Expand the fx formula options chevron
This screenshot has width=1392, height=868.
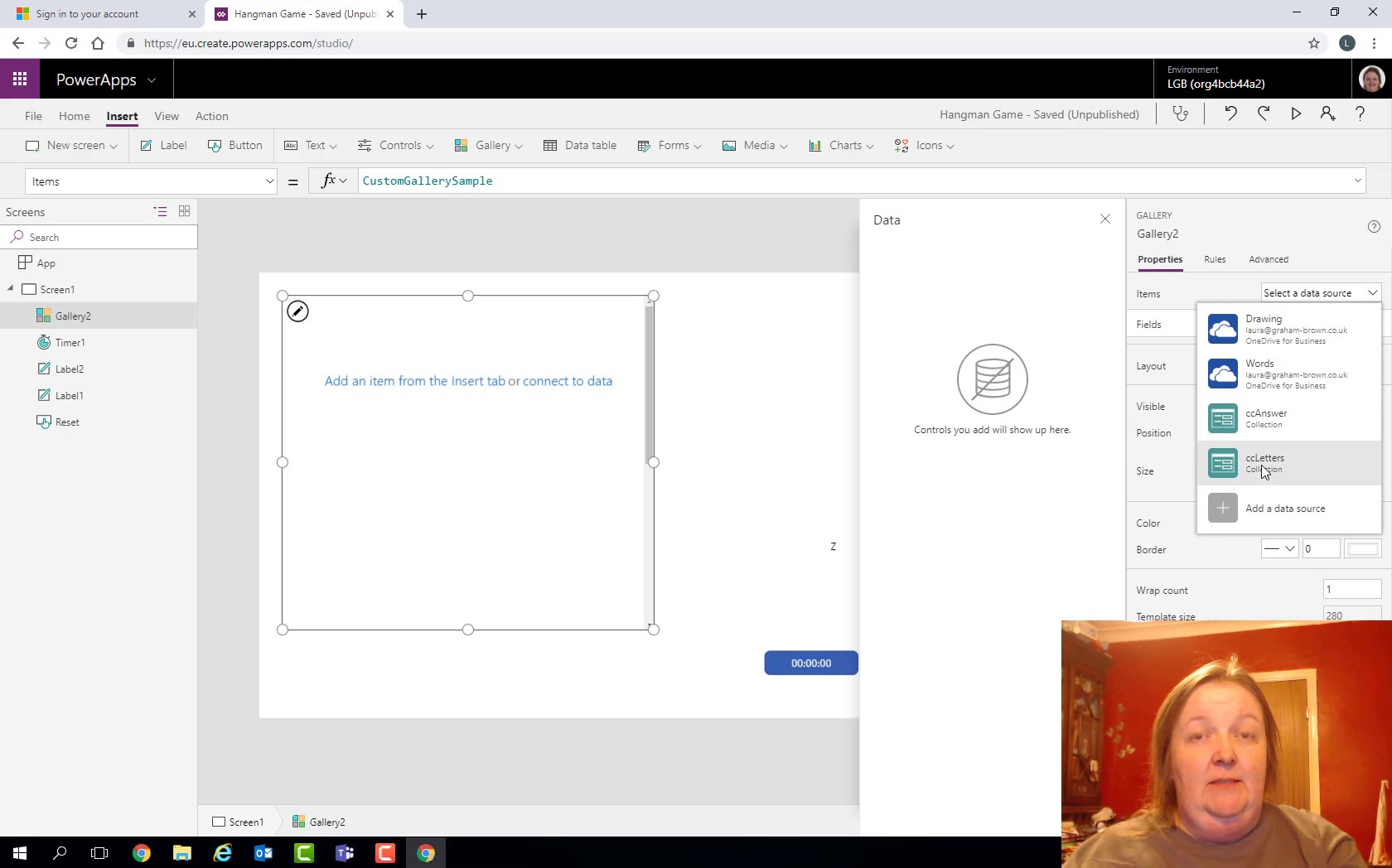pos(343,181)
